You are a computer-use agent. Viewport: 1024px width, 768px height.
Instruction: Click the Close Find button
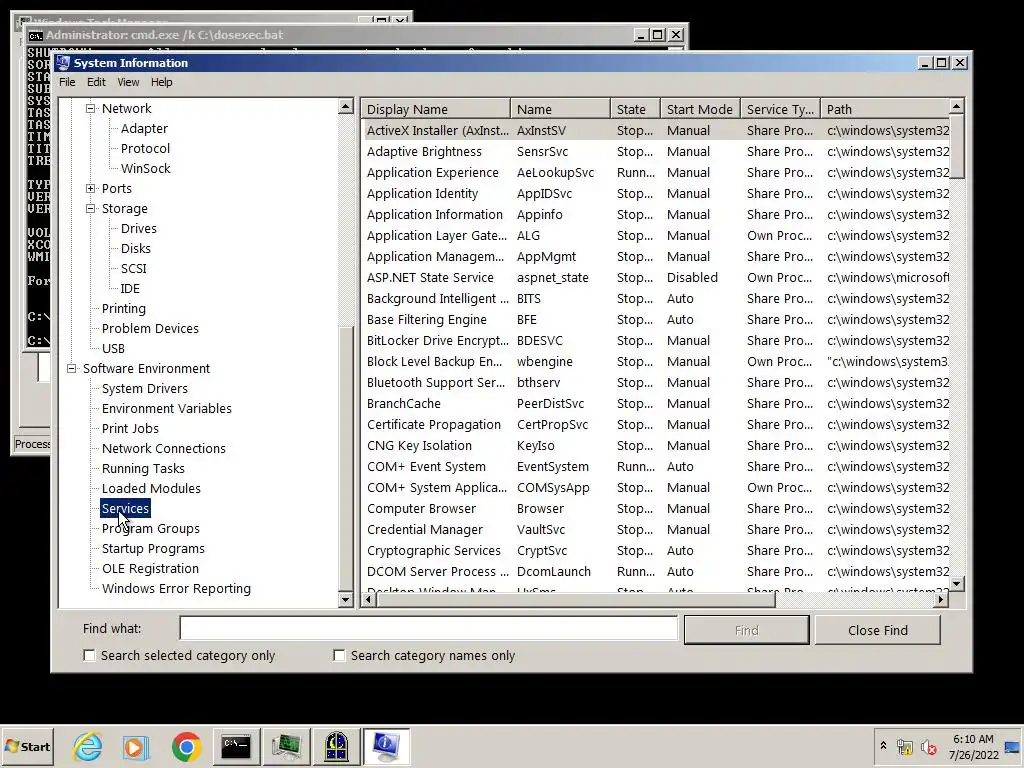click(x=878, y=630)
